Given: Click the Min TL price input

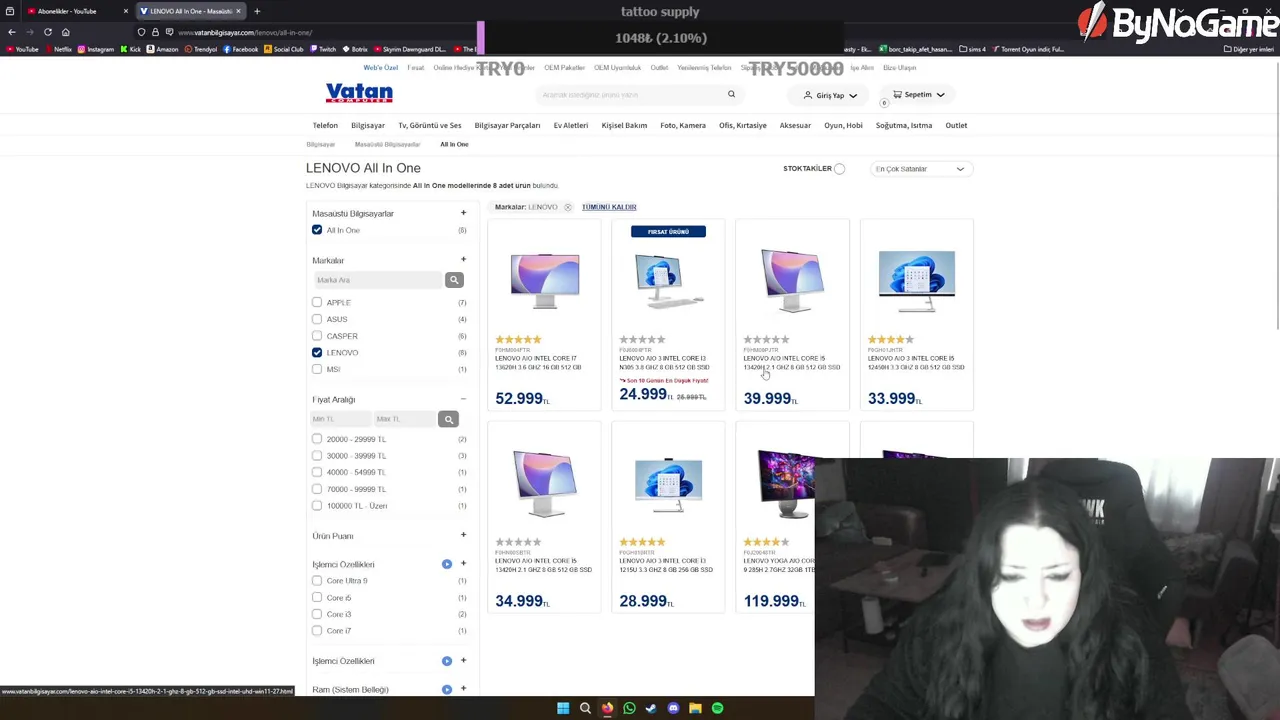Looking at the screenshot, I should [x=342, y=419].
